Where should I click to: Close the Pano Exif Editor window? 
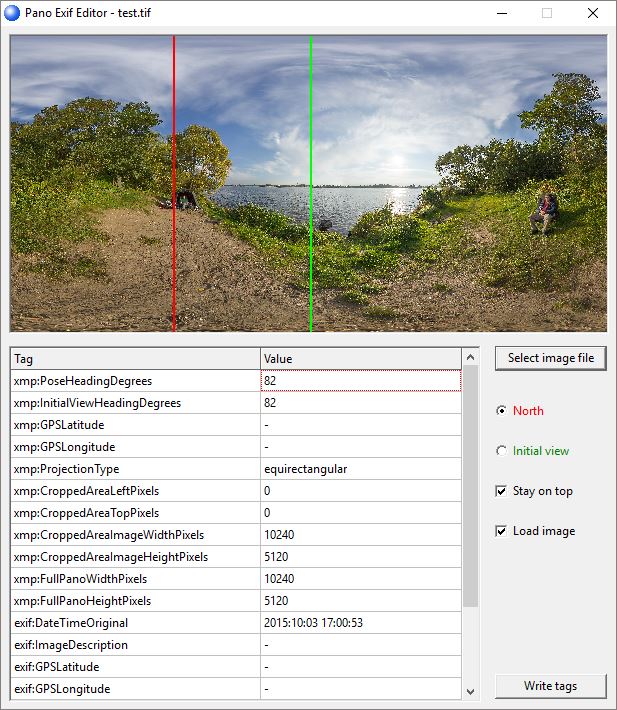click(x=593, y=13)
